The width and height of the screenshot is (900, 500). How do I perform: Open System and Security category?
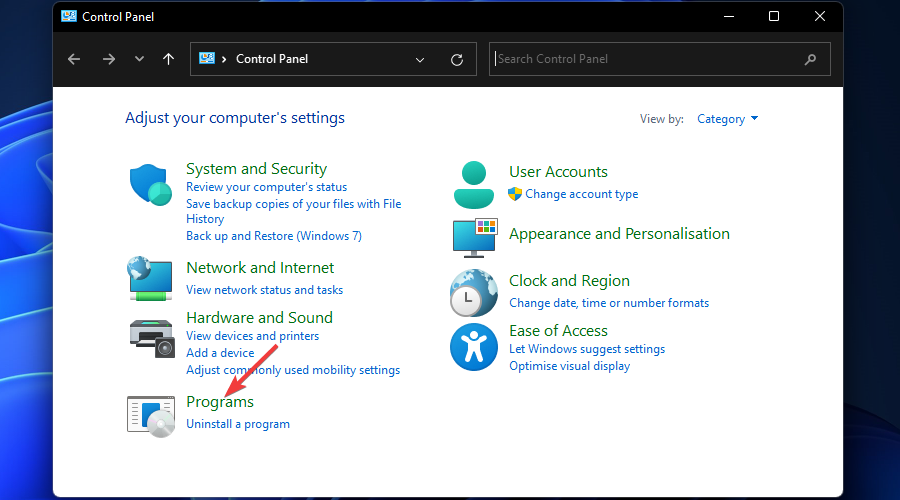257,169
